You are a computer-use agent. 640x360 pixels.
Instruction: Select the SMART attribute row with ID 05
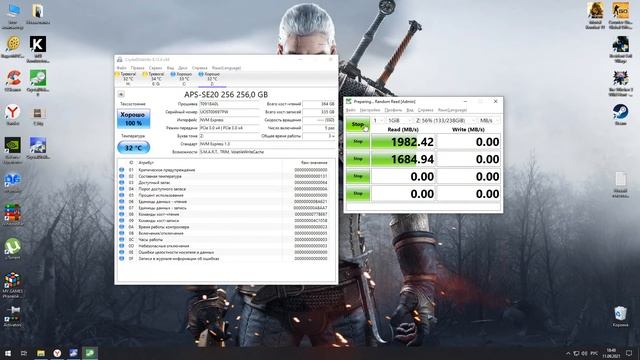click(x=227, y=195)
